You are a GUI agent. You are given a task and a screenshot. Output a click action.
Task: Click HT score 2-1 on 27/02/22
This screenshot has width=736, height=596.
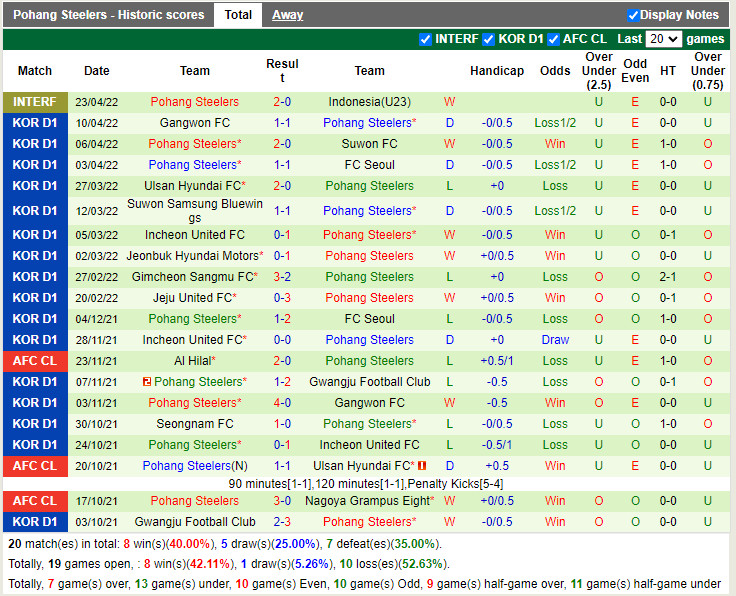667,277
